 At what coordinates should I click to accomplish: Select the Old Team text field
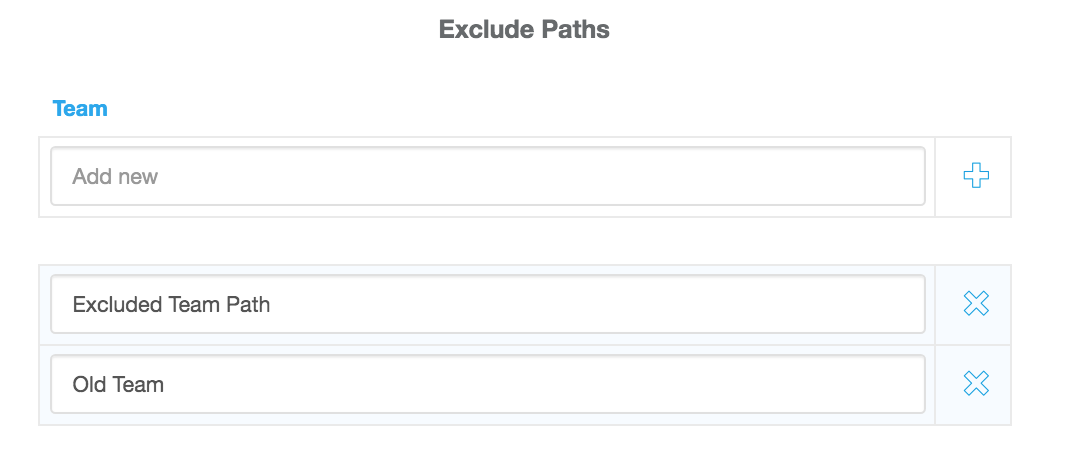click(487, 384)
